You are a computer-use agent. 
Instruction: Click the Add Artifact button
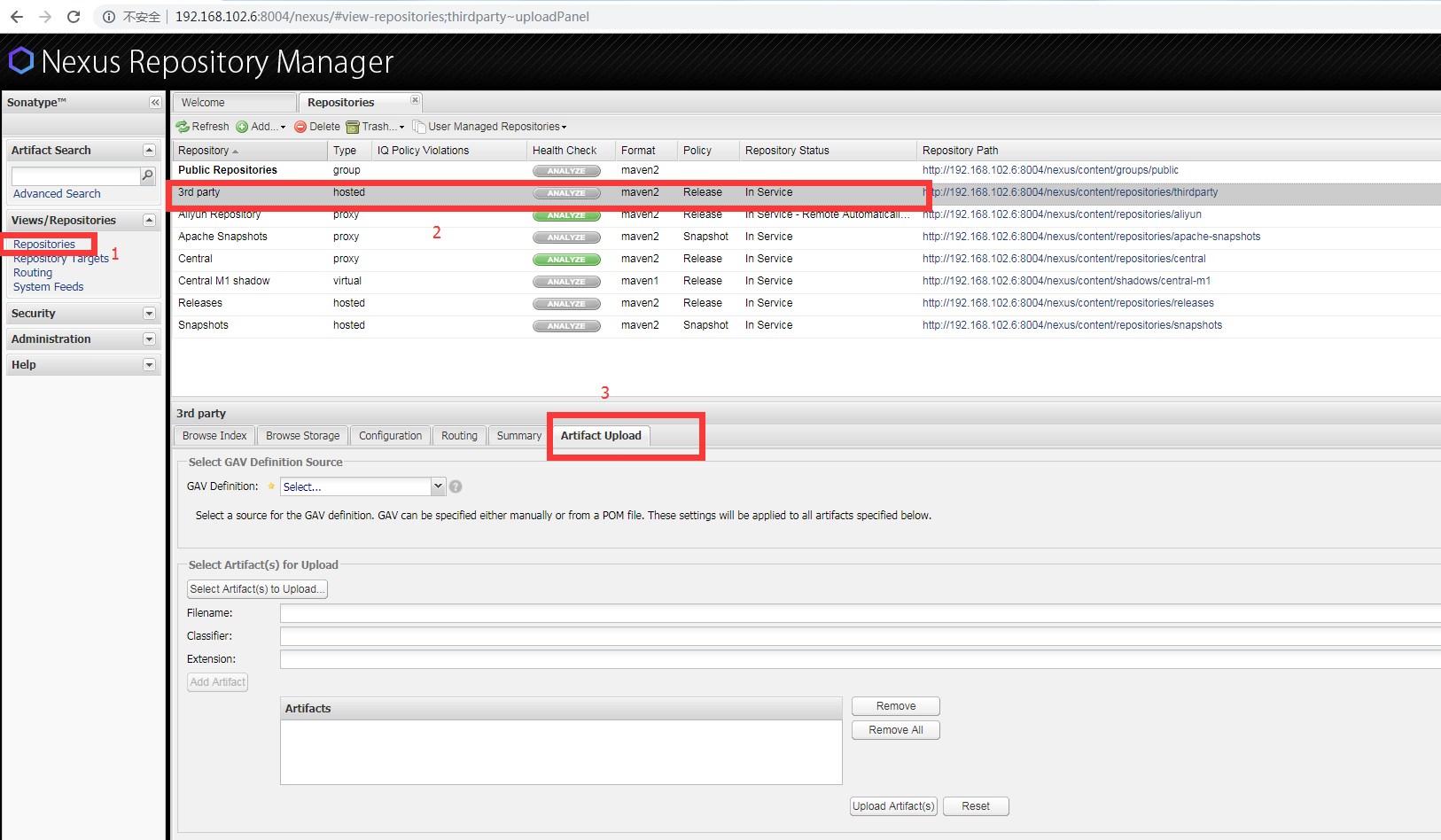tap(218, 682)
